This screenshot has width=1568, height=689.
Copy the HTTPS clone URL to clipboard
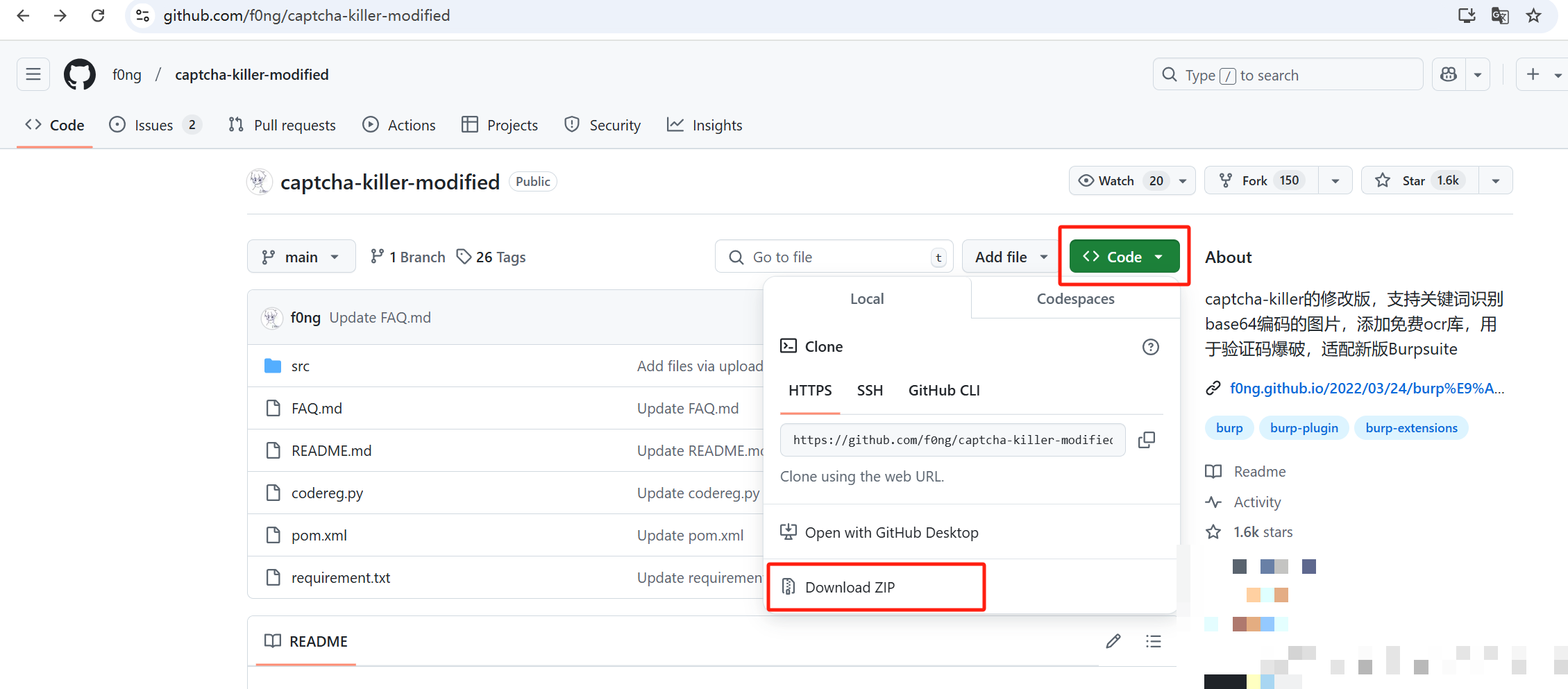pos(1147,440)
